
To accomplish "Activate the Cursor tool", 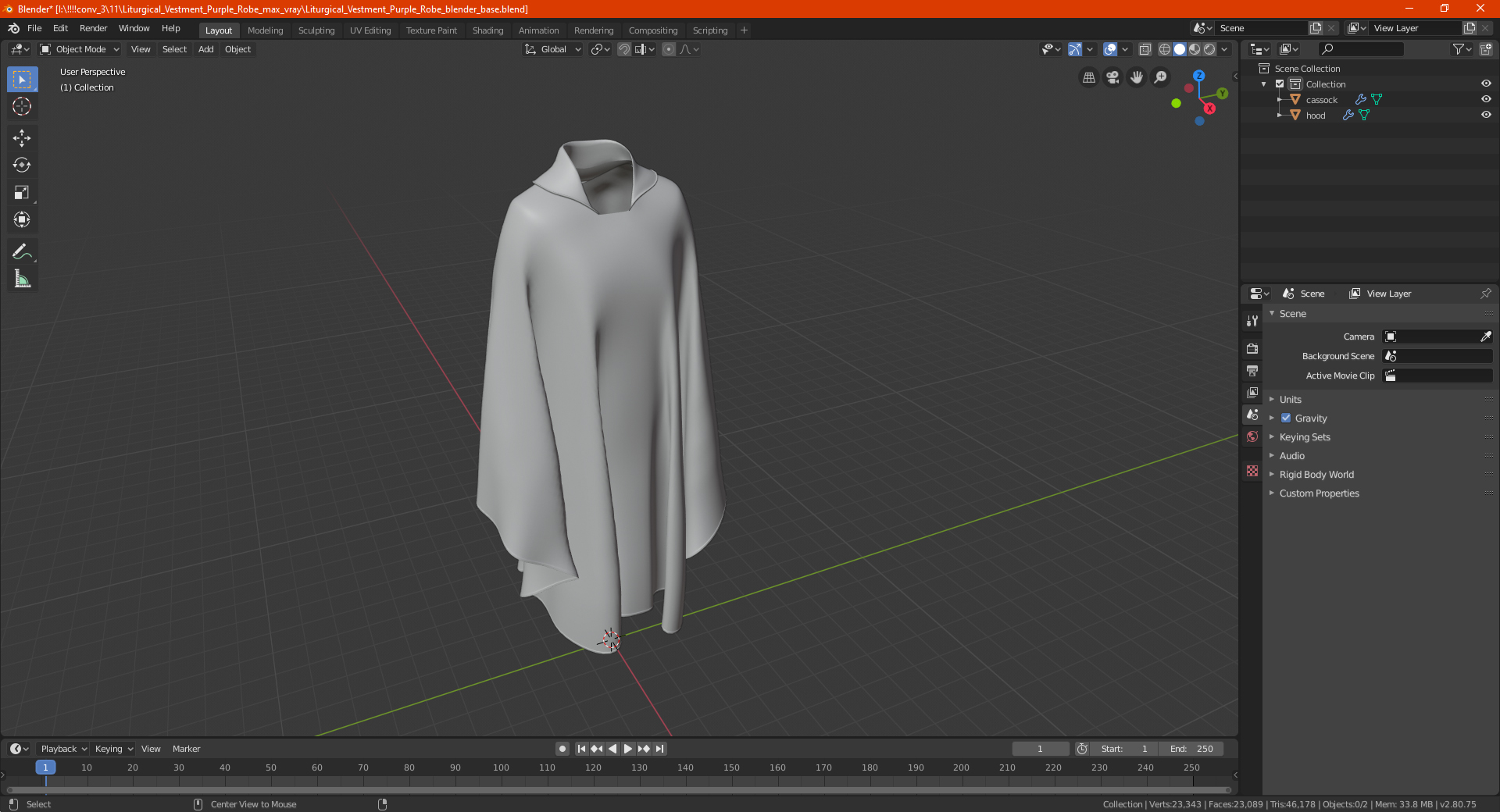I will click(22, 106).
